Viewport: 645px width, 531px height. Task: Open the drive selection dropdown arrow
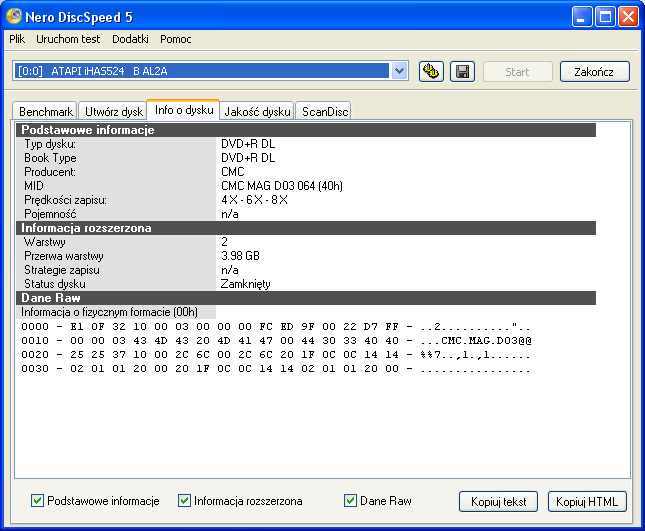[x=399, y=71]
